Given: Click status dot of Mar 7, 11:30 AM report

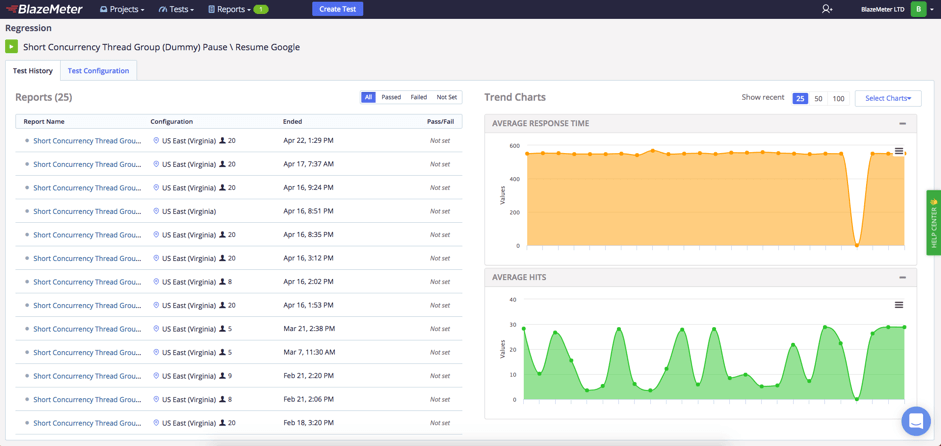Looking at the screenshot, I should [27, 352].
